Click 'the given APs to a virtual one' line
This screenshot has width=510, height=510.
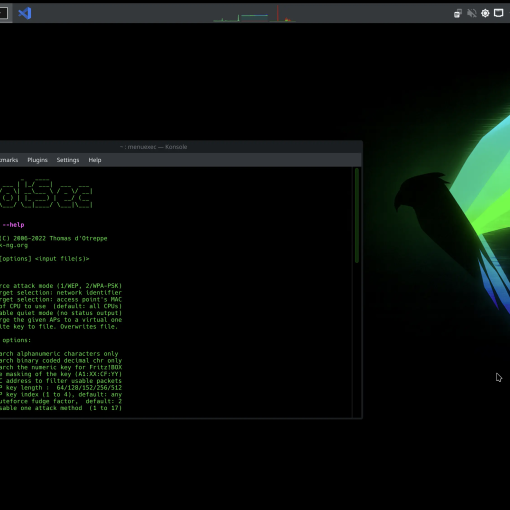pyautogui.click(x=68, y=320)
